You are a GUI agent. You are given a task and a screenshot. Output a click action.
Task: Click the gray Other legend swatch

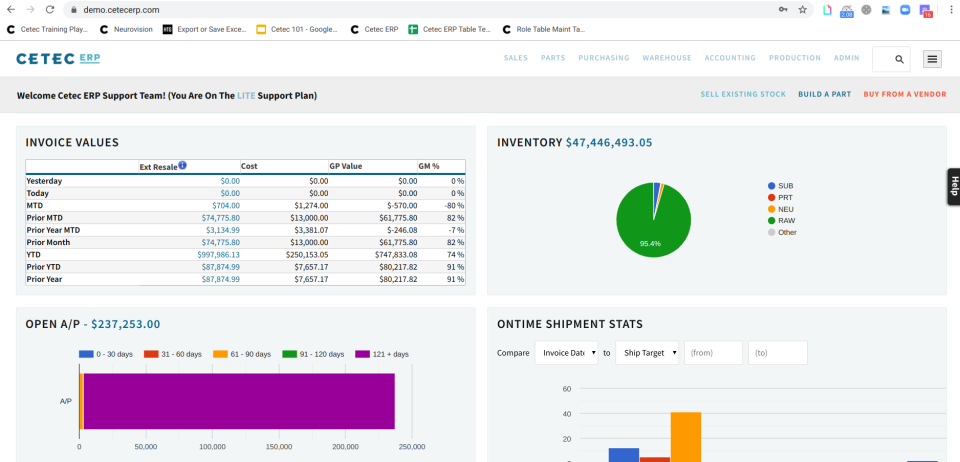(771, 233)
